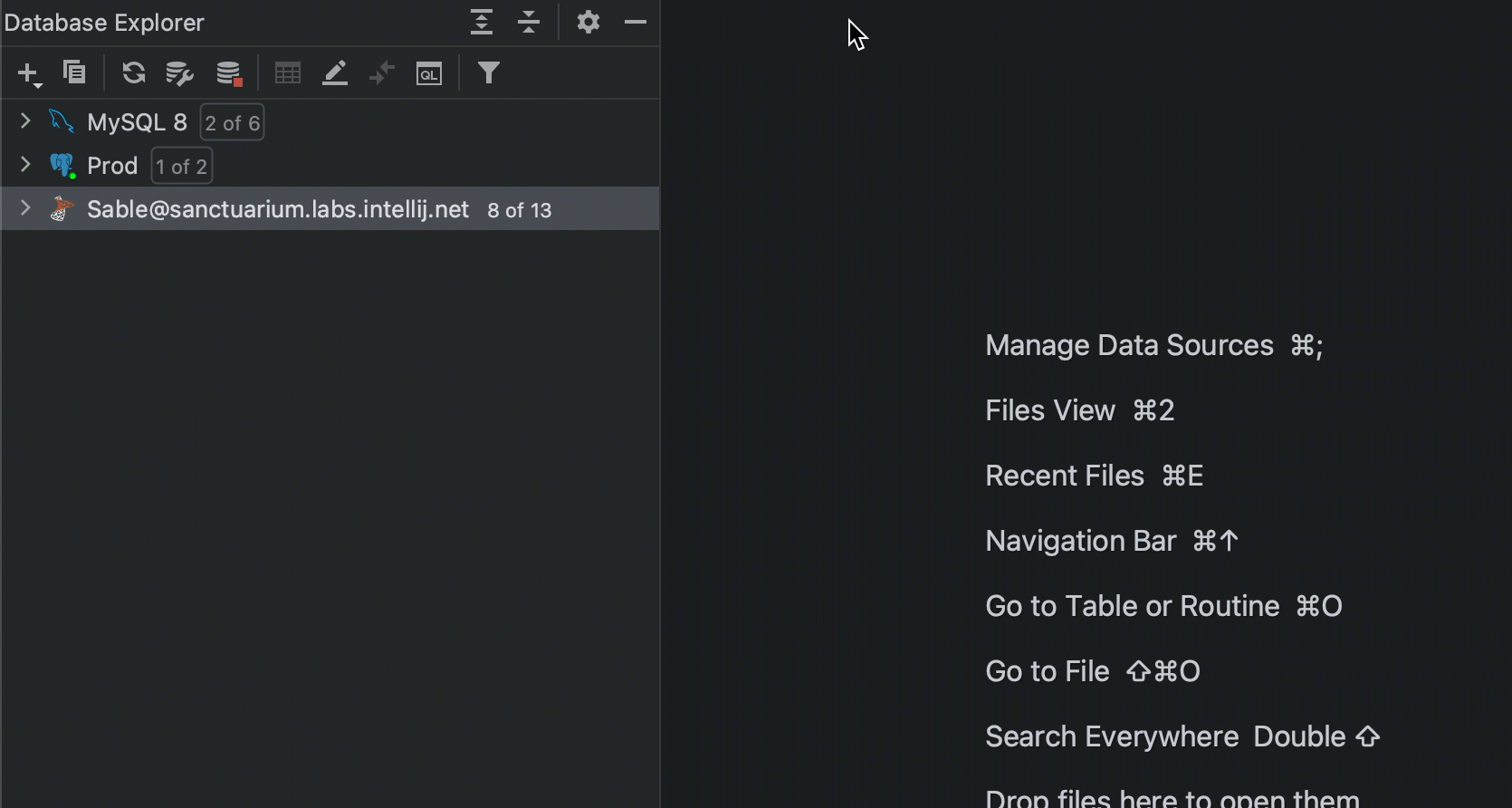Expand the Prod data source node

[25, 165]
